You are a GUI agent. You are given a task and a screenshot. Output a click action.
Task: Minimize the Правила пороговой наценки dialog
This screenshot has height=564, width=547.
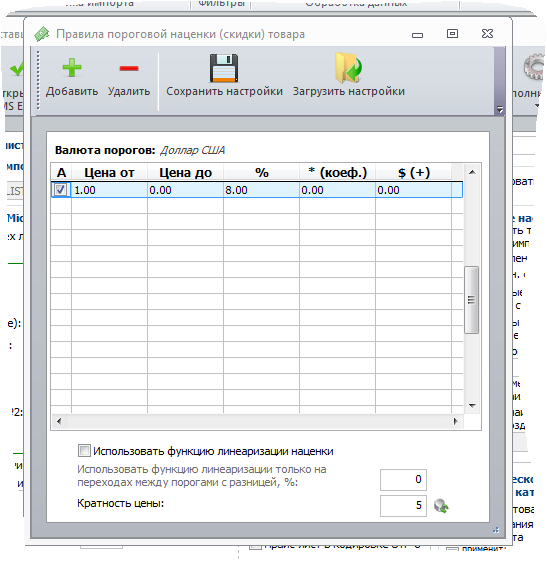click(x=417, y=35)
